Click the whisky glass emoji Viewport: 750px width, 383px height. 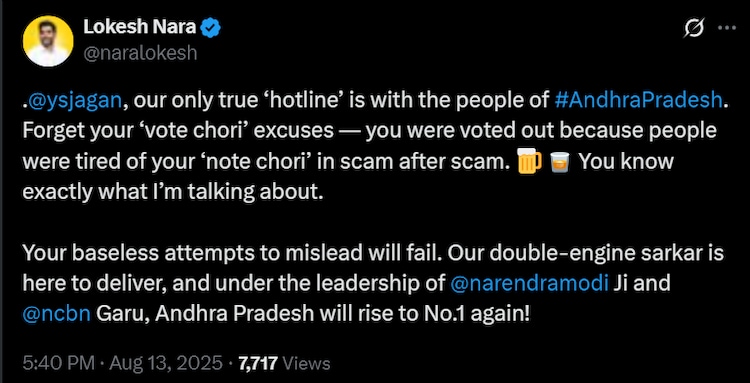(x=560, y=163)
